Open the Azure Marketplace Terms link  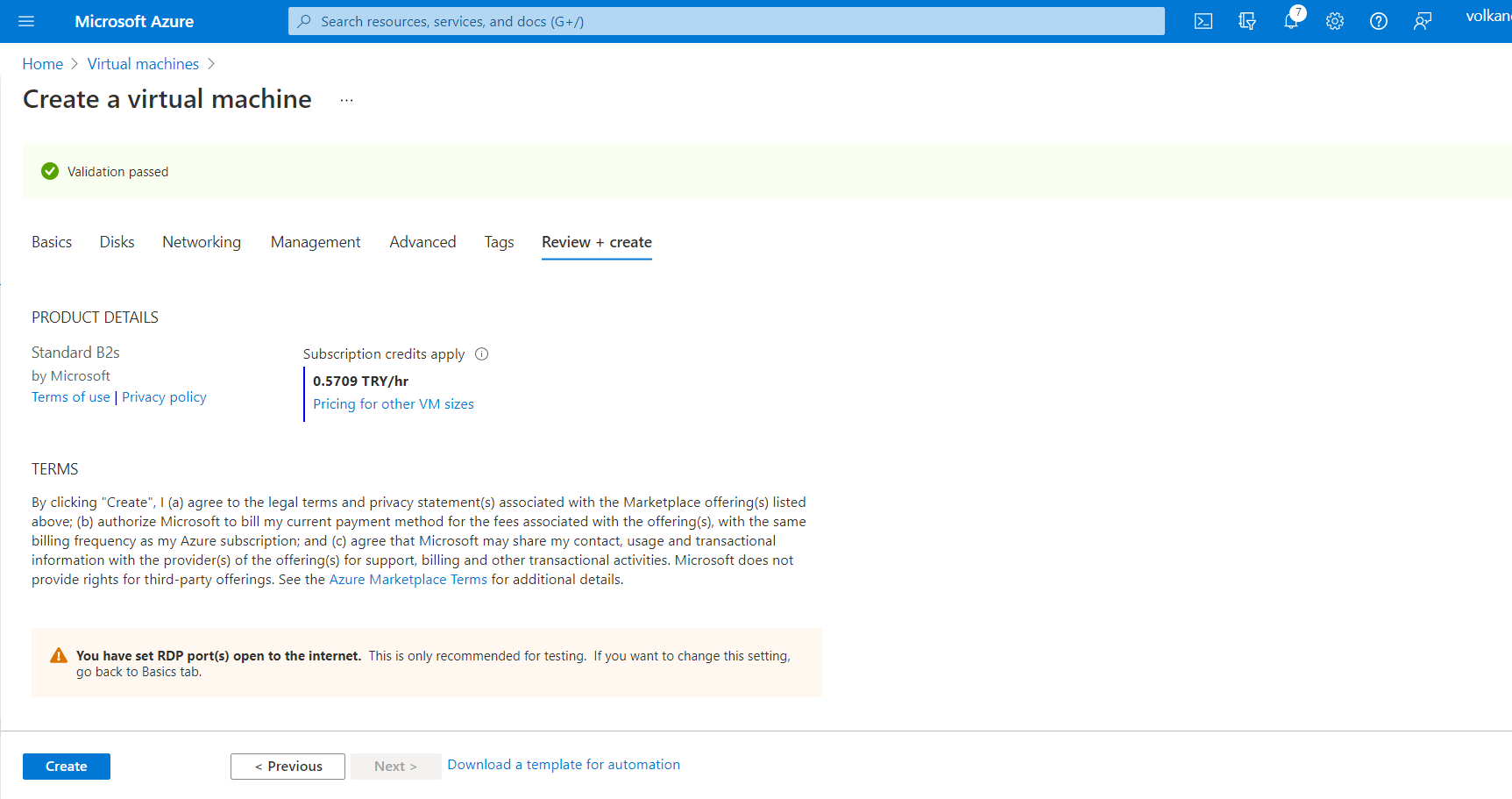408,580
